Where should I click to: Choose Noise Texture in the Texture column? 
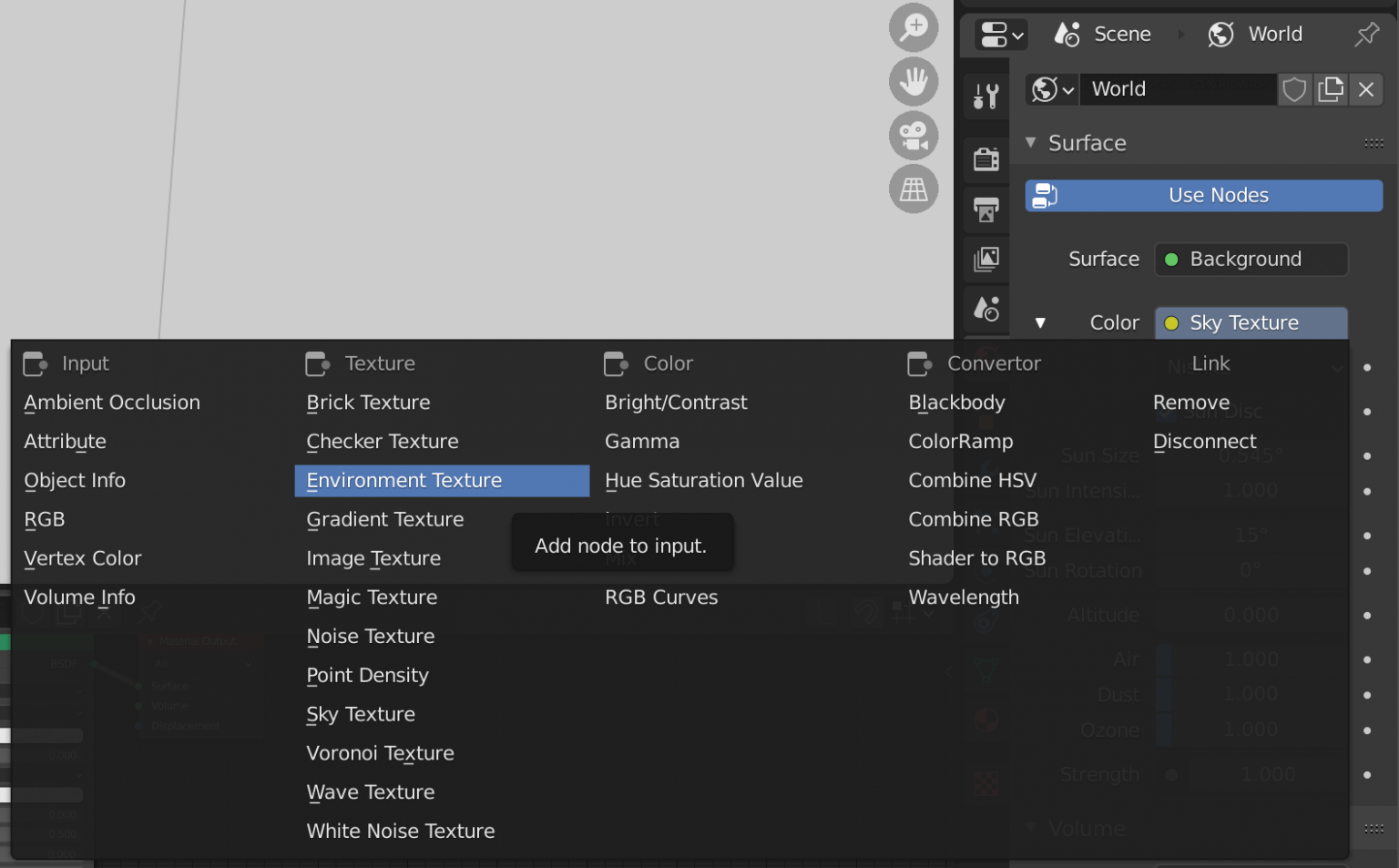point(370,637)
